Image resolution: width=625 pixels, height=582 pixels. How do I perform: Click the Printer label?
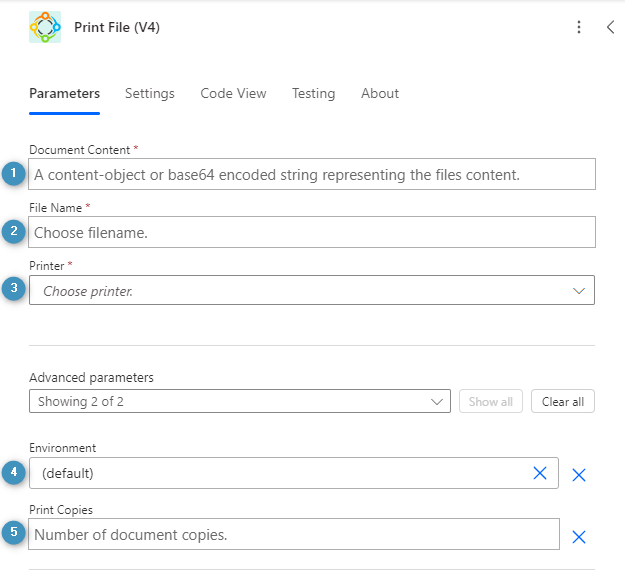[x=47, y=266]
